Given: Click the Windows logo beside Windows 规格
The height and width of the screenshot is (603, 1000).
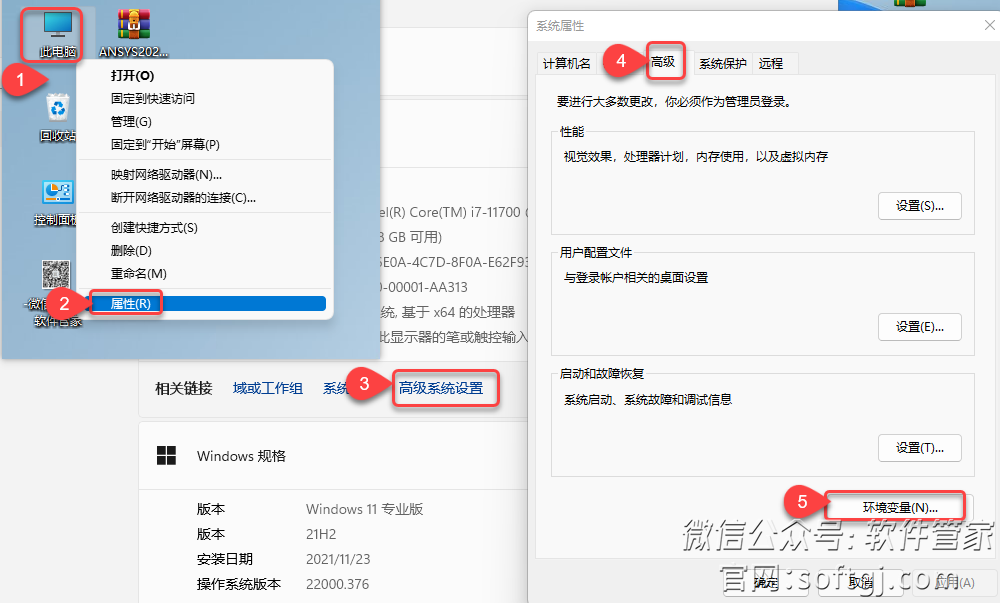Looking at the screenshot, I should coord(167,456).
